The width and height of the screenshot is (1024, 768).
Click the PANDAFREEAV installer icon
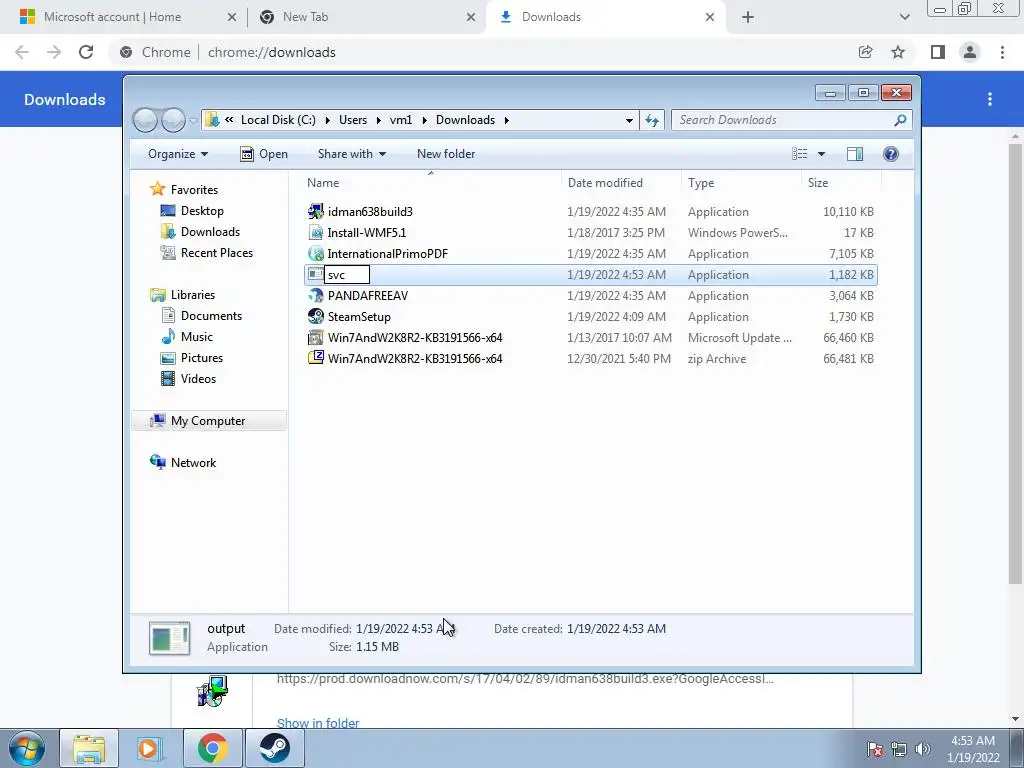coord(315,296)
